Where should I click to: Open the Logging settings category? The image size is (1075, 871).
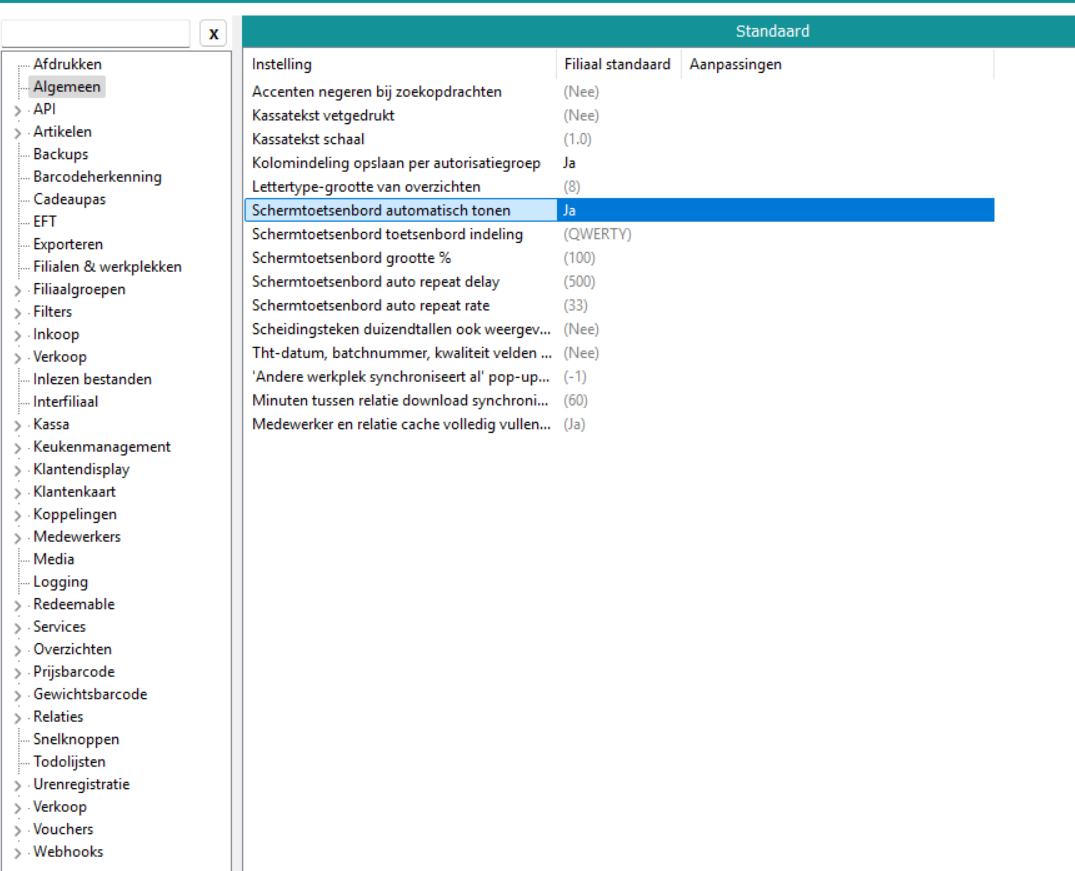[x=60, y=582]
